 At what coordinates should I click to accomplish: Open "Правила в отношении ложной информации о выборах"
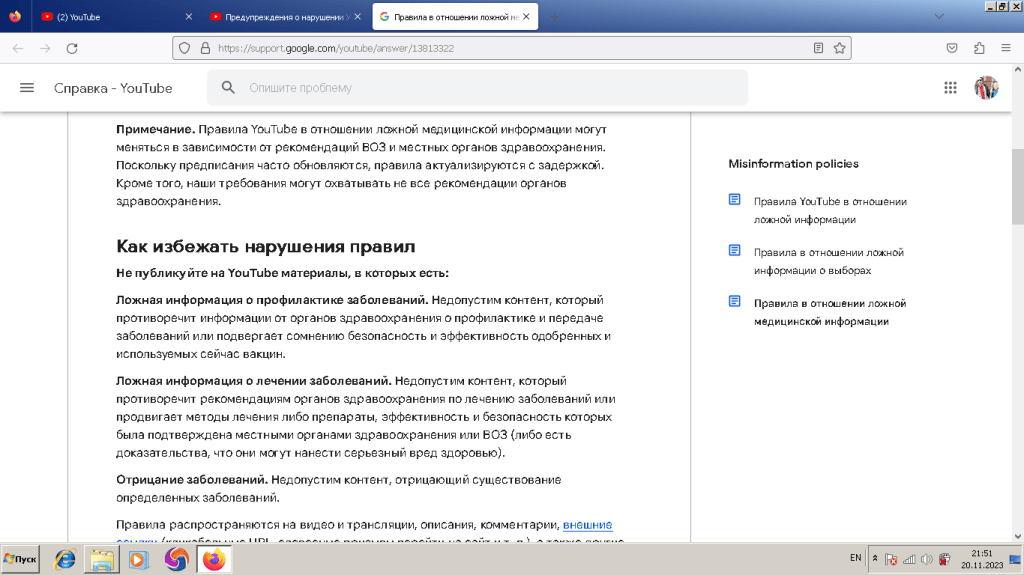pos(828,261)
